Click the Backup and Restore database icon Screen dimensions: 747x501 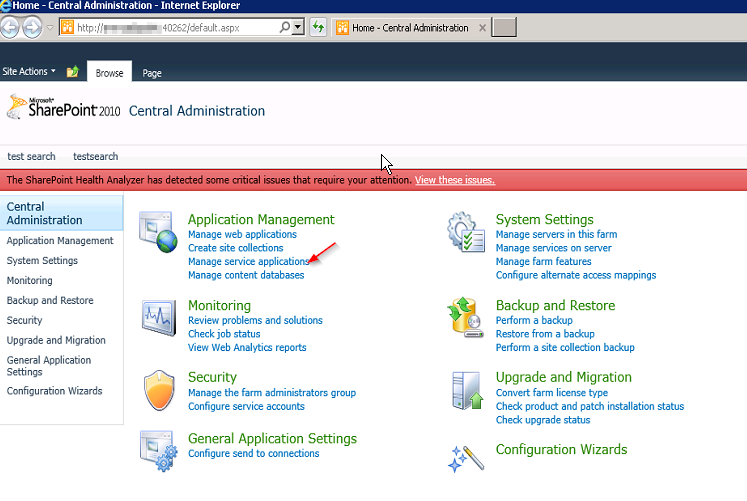pyautogui.click(x=466, y=317)
